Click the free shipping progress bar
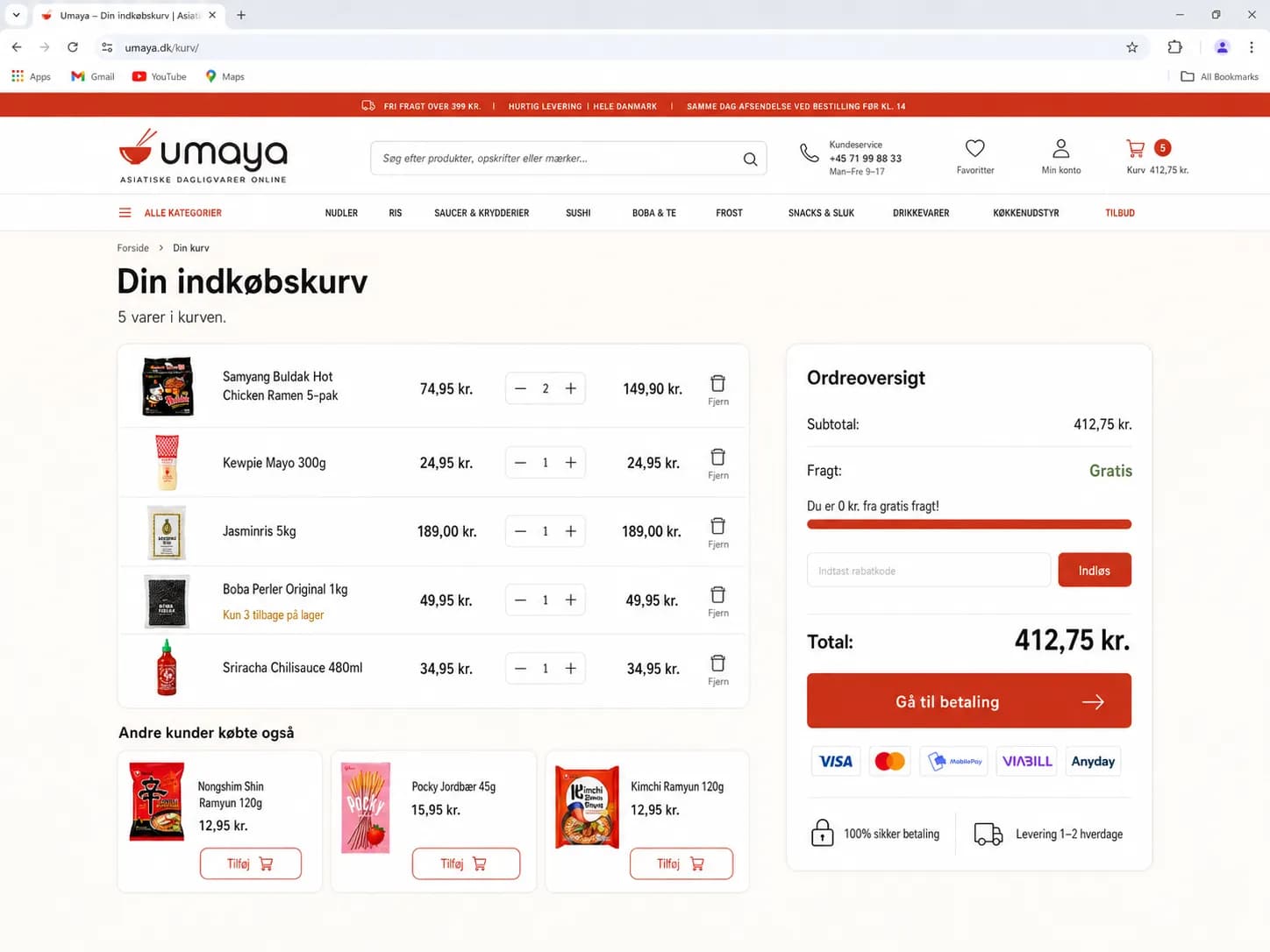 (968, 524)
